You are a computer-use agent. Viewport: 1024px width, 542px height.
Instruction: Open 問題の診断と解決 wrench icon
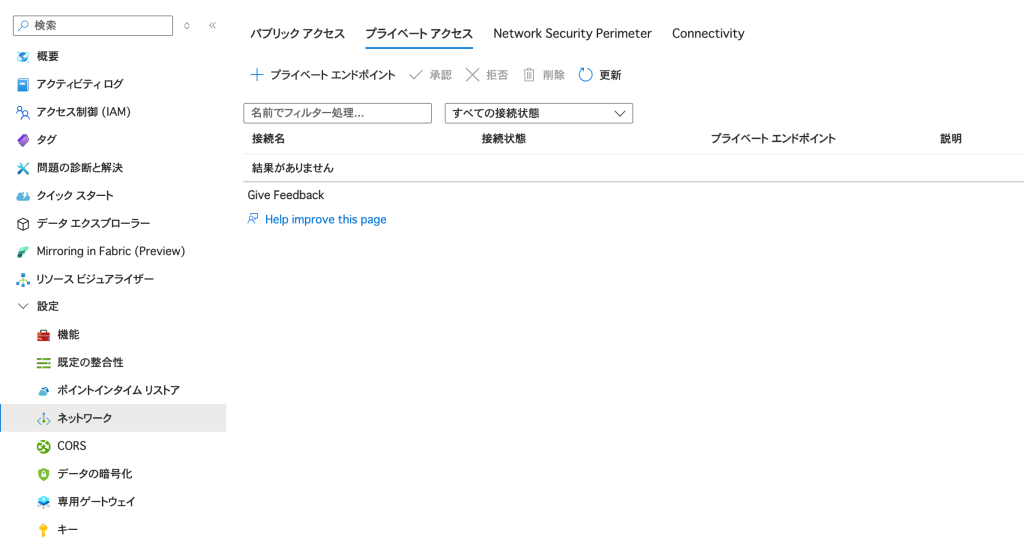tap(23, 168)
